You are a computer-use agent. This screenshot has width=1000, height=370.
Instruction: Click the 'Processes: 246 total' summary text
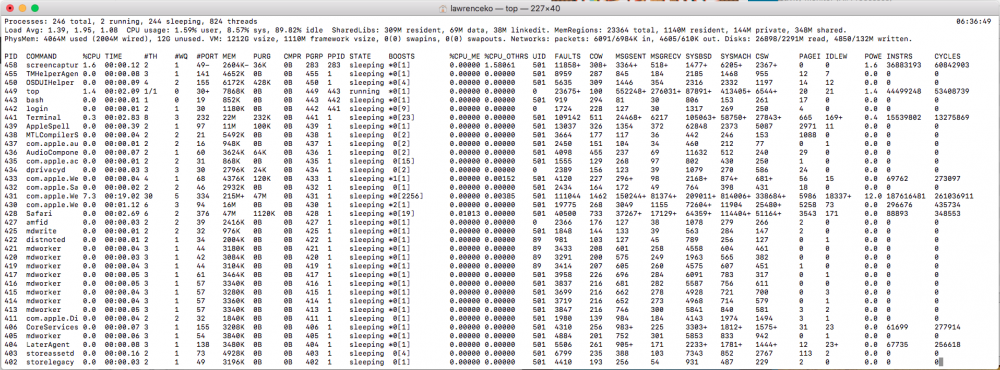pyautogui.click(x=47, y=21)
